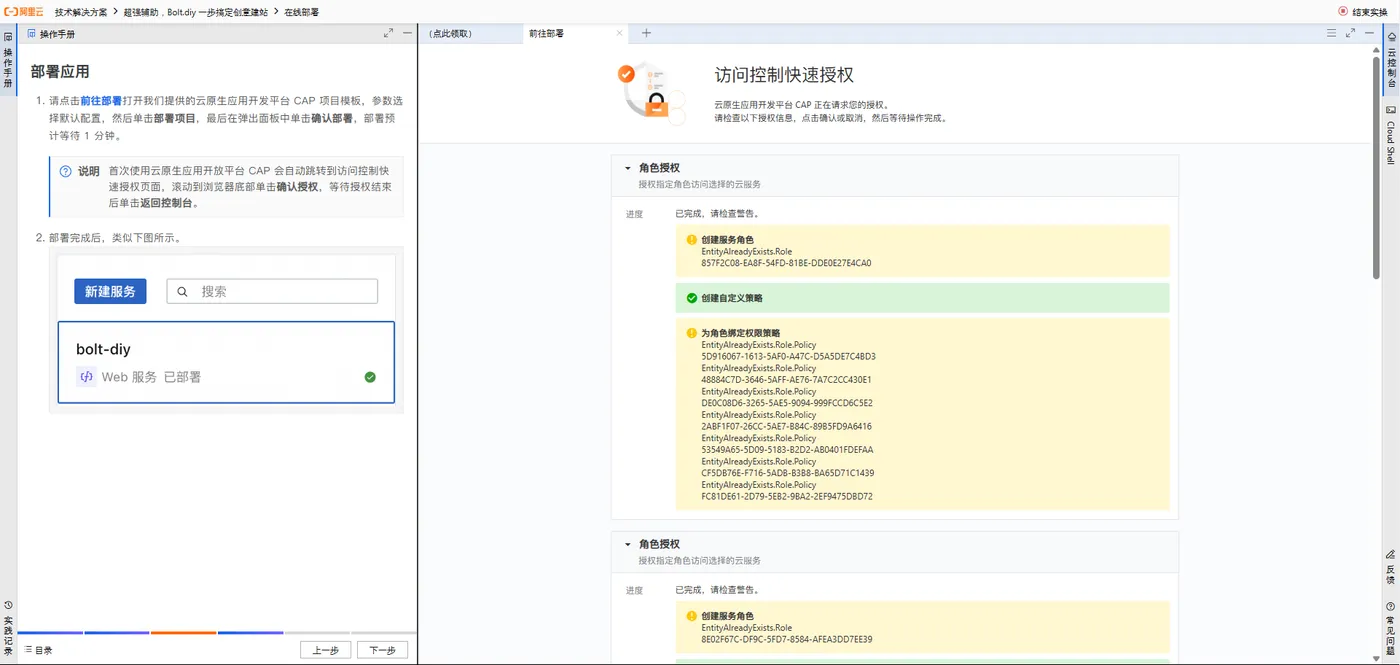Click the 前往部署 link in step 1
Screen dimensions: 1400x665
click(x=101, y=101)
